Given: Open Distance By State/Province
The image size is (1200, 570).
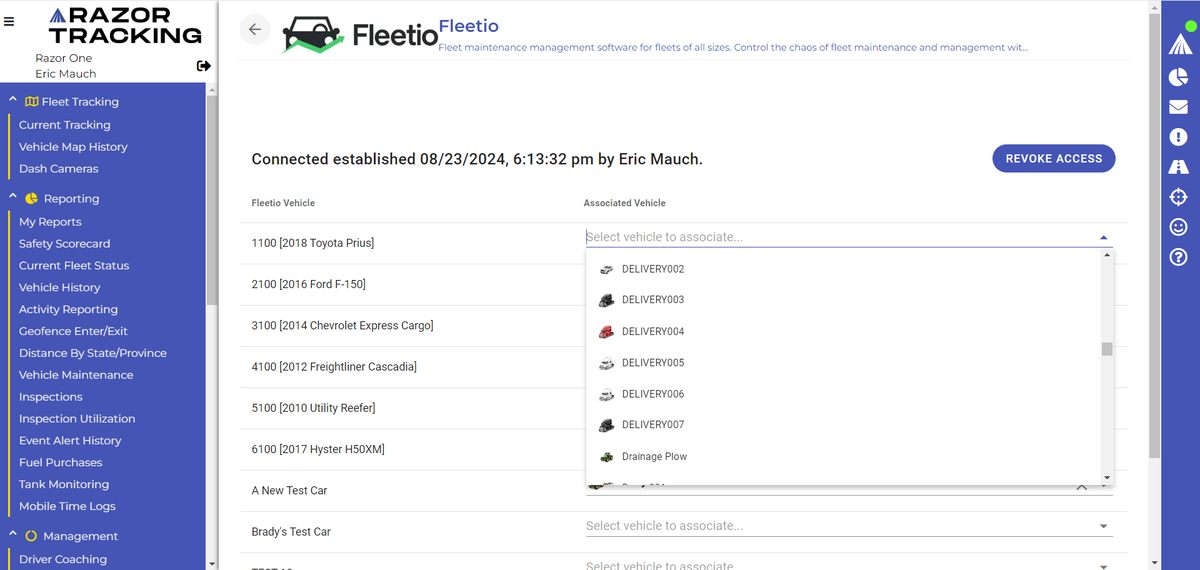Looking at the screenshot, I should (93, 353).
